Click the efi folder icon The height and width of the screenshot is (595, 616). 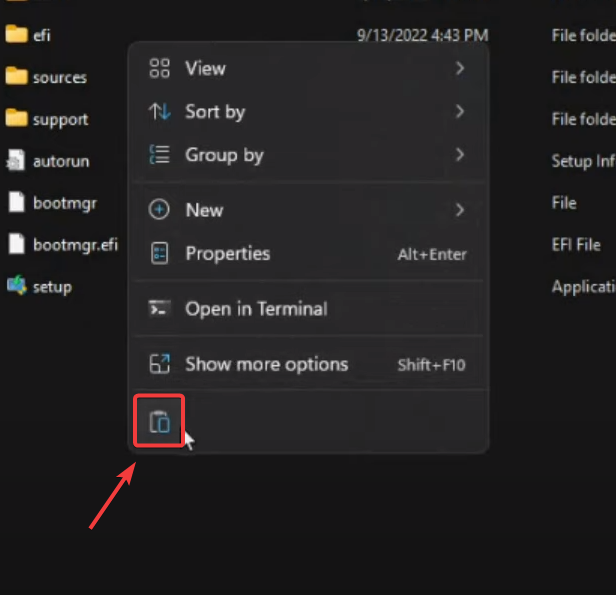point(16,35)
